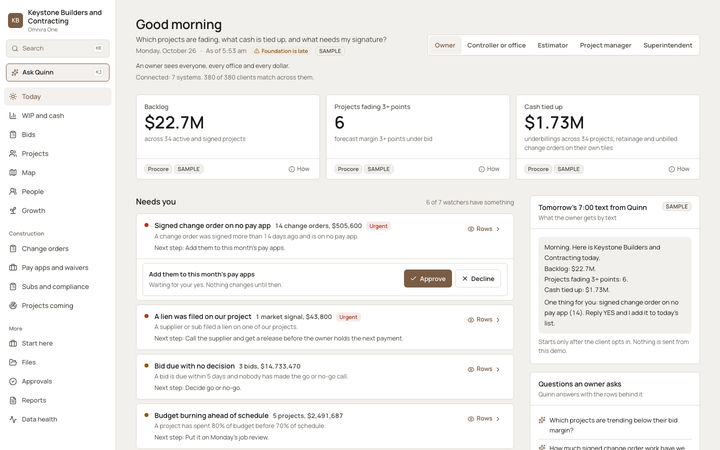The image size is (720, 450).
Task: Click the search magnifier icon
Action: [x=15, y=48]
